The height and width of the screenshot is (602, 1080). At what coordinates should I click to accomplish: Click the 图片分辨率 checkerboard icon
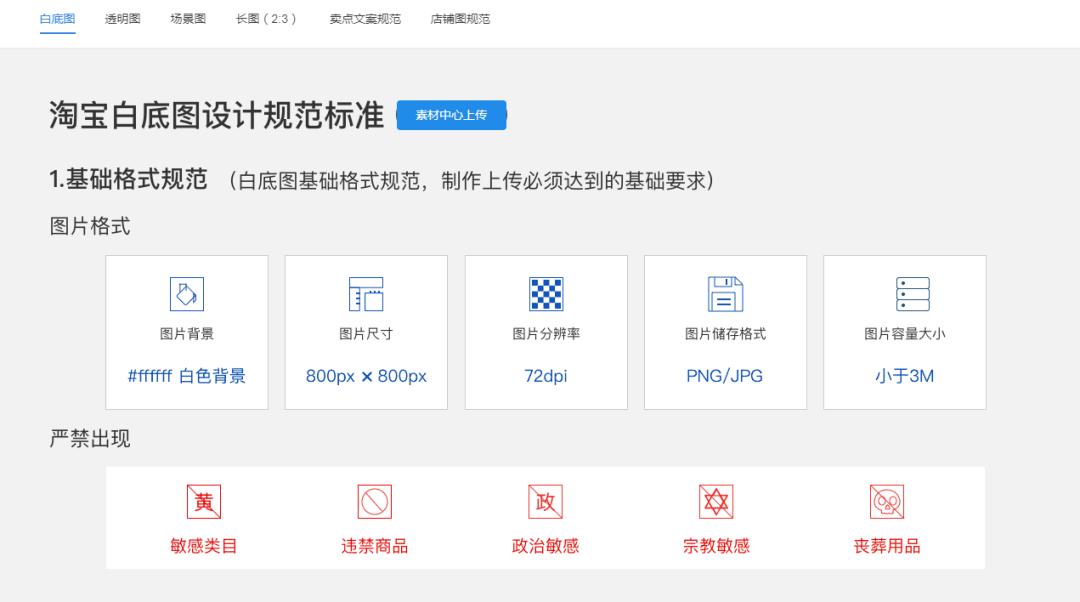click(x=545, y=293)
